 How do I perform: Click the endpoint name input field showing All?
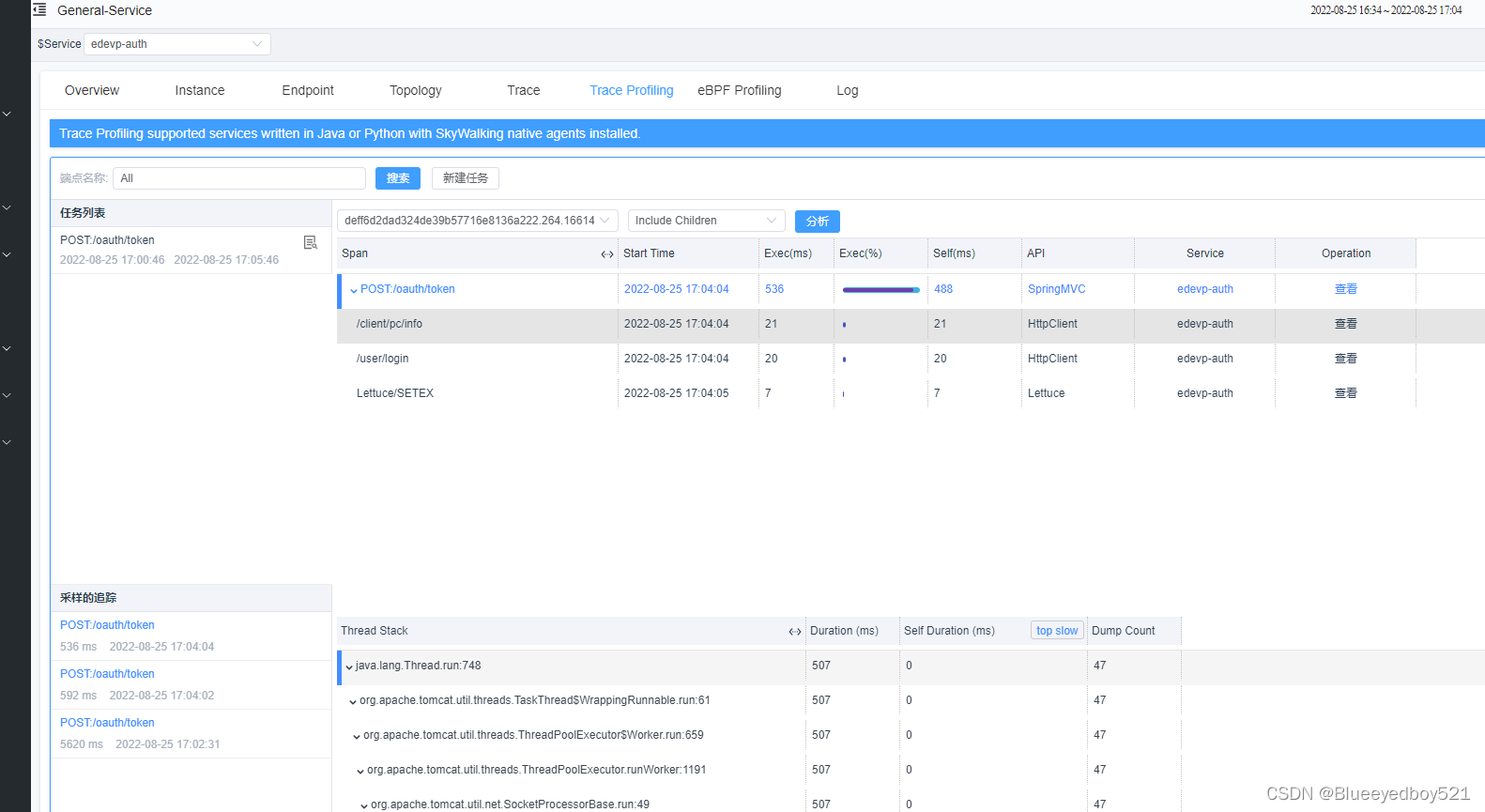pyautogui.click(x=239, y=178)
